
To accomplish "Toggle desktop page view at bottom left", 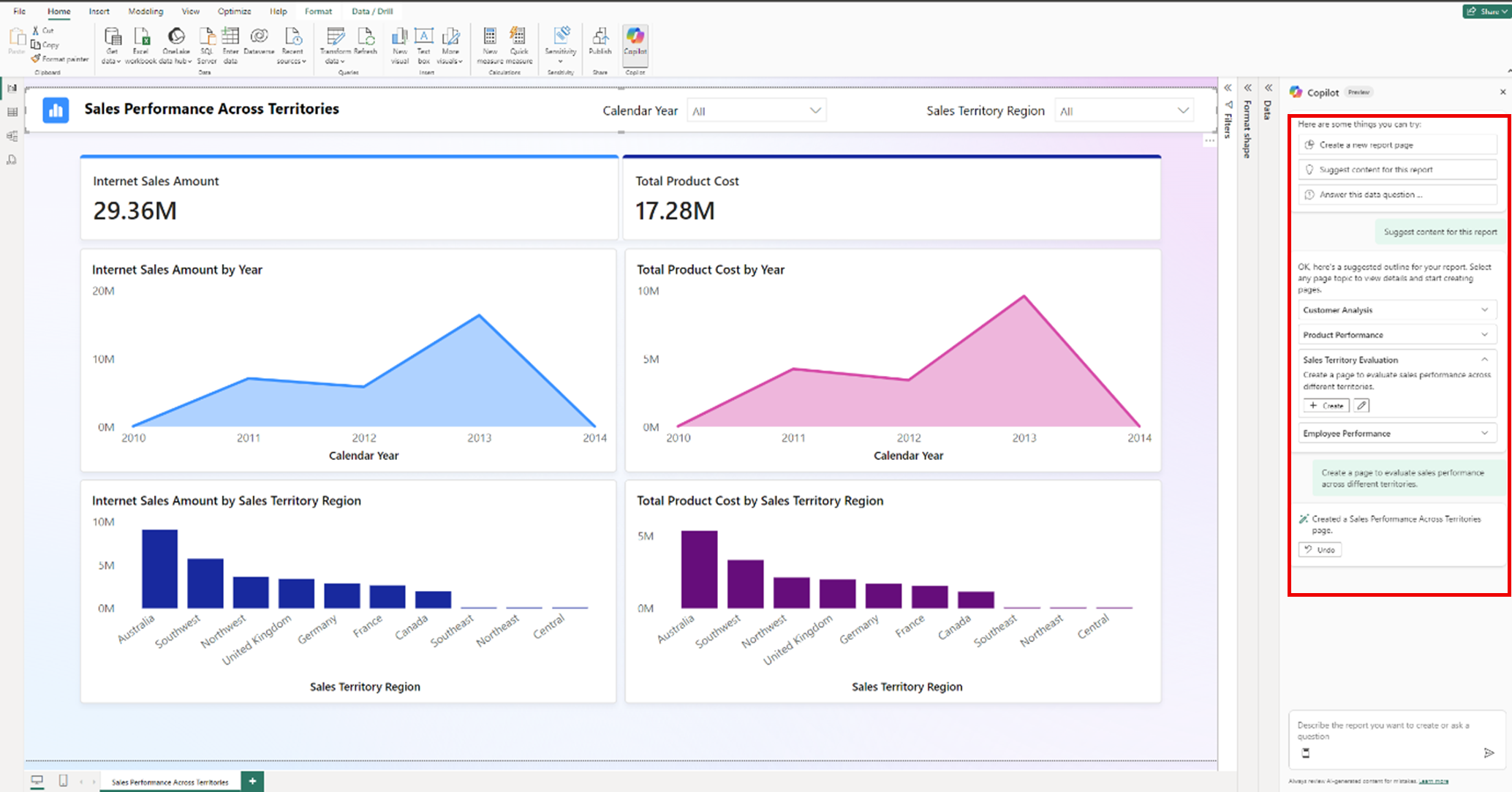I will [37, 781].
